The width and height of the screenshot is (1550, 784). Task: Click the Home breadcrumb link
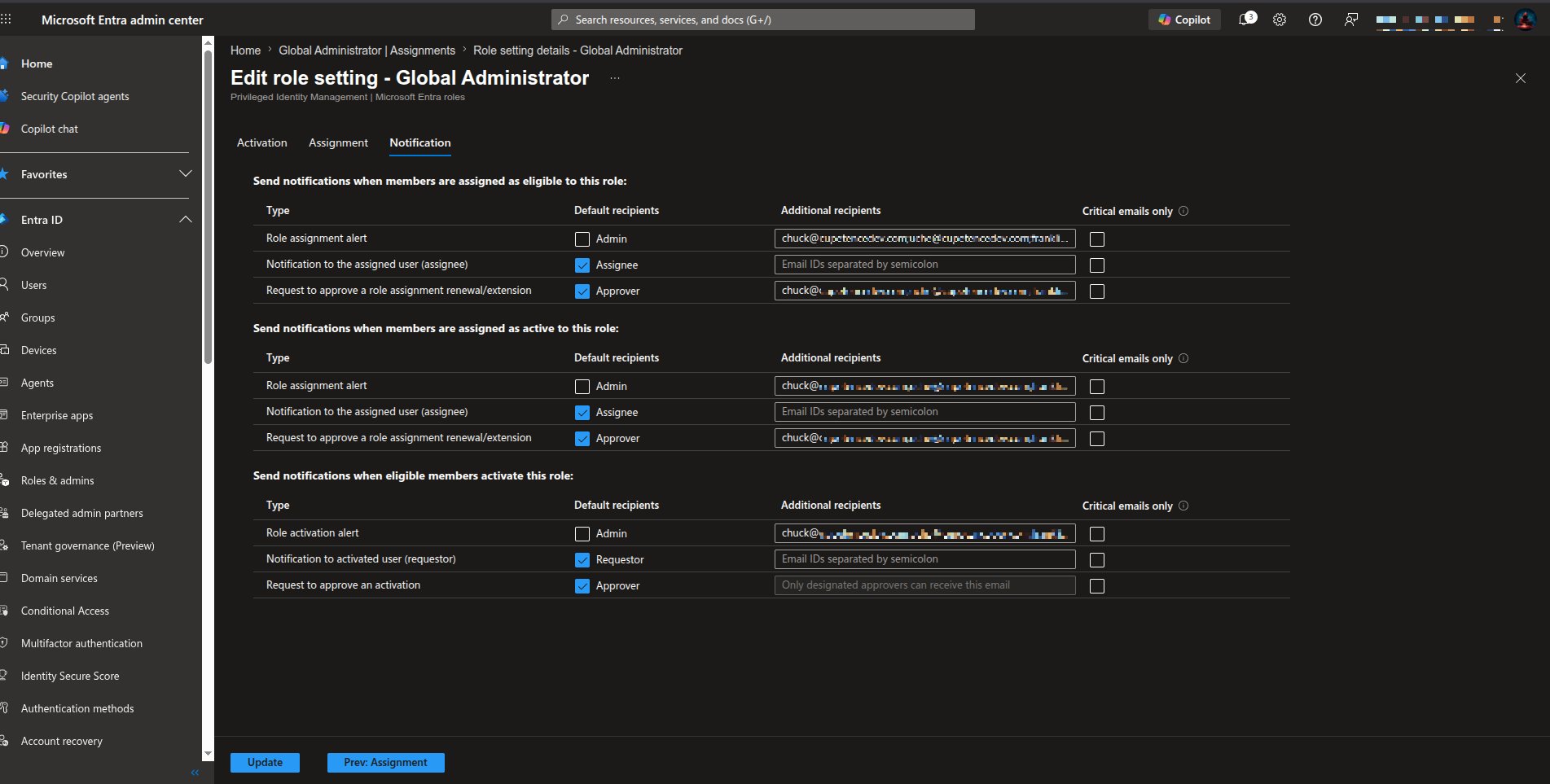pos(245,50)
